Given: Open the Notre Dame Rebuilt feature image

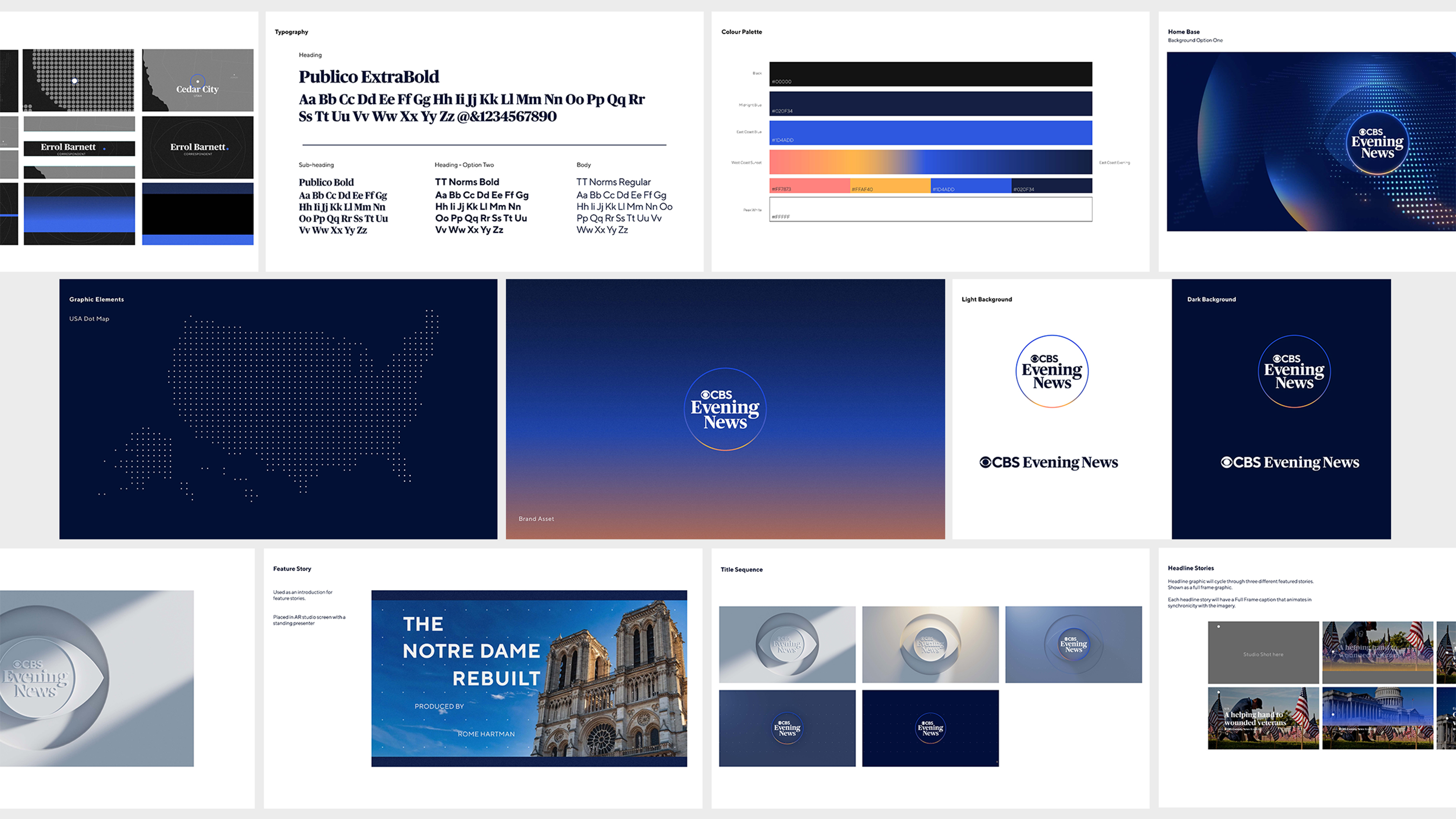Looking at the screenshot, I should [529, 678].
